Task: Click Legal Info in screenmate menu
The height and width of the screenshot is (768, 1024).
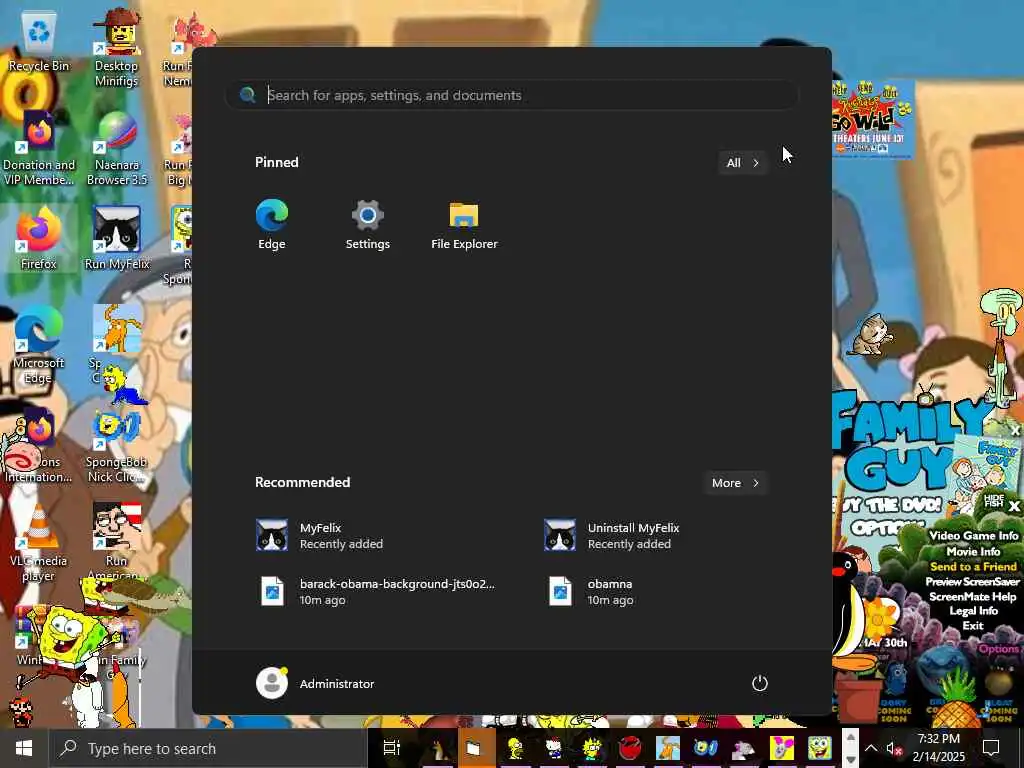Action: pyautogui.click(x=973, y=611)
